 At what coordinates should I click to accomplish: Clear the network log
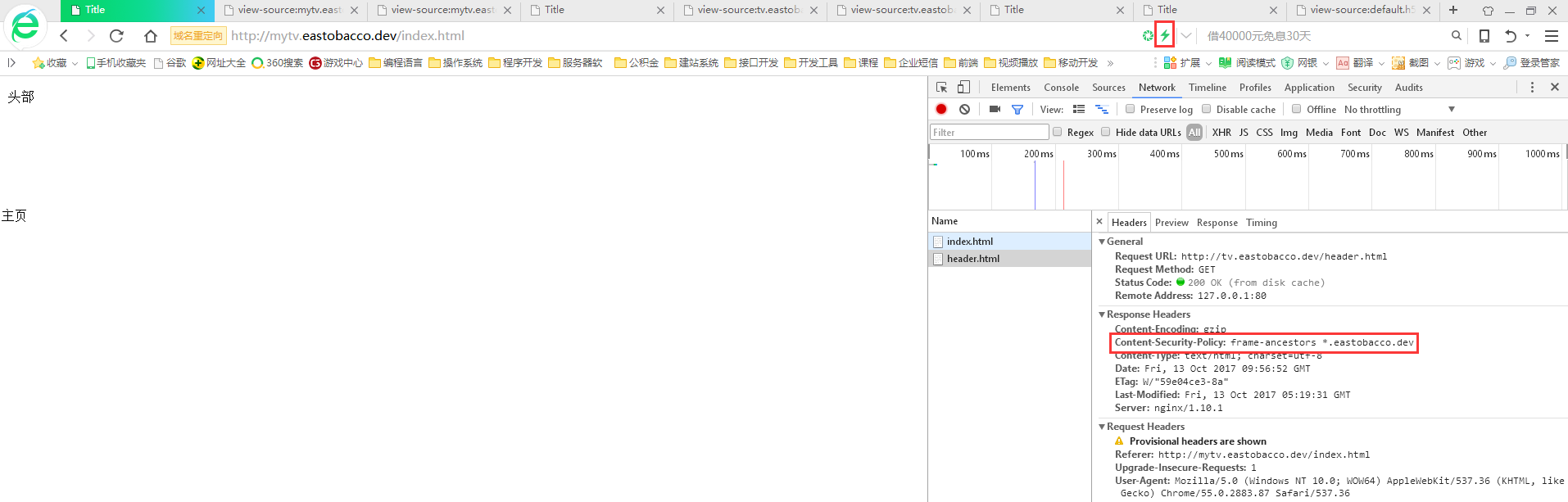[x=964, y=109]
